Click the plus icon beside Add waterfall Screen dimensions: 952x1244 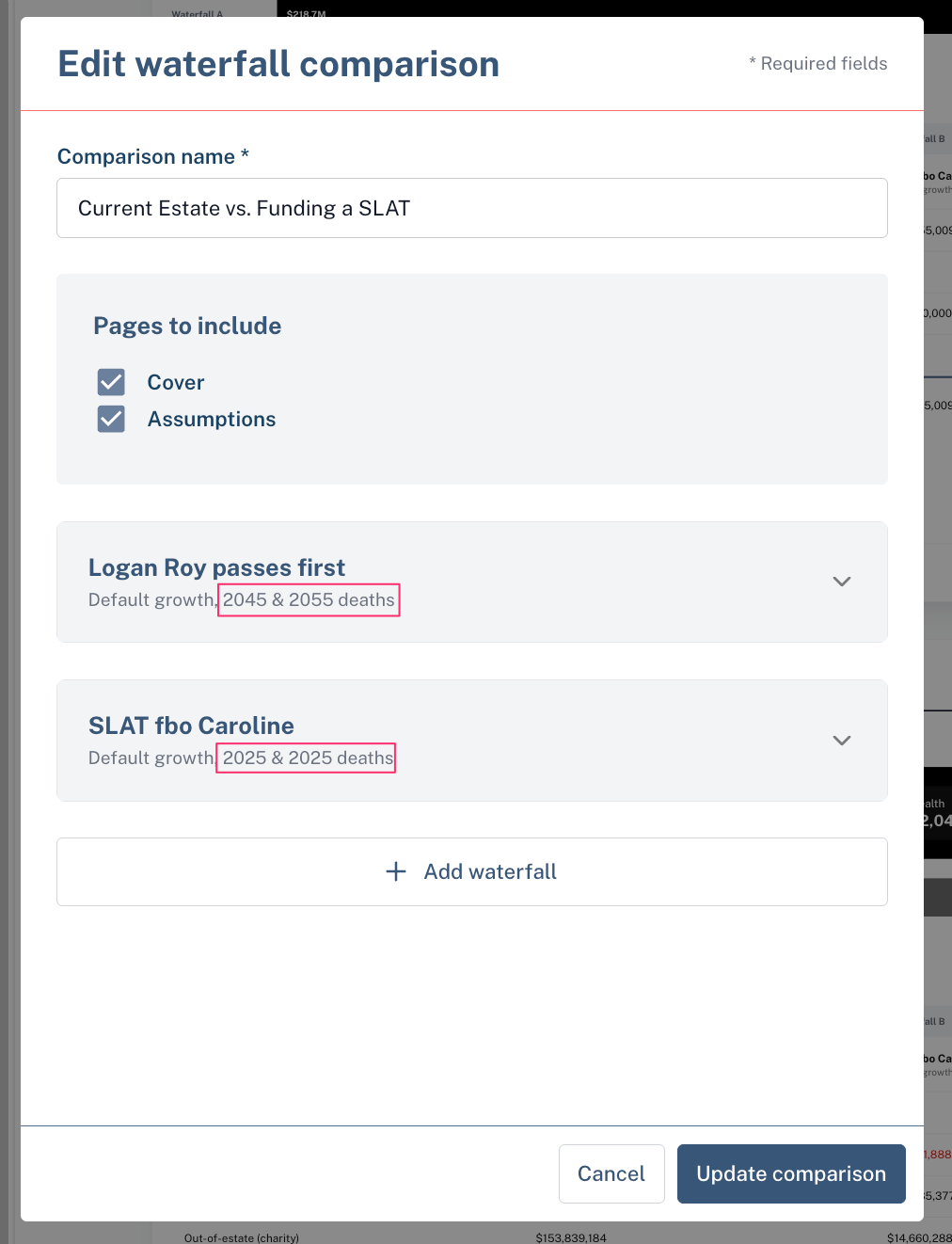pos(396,871)
